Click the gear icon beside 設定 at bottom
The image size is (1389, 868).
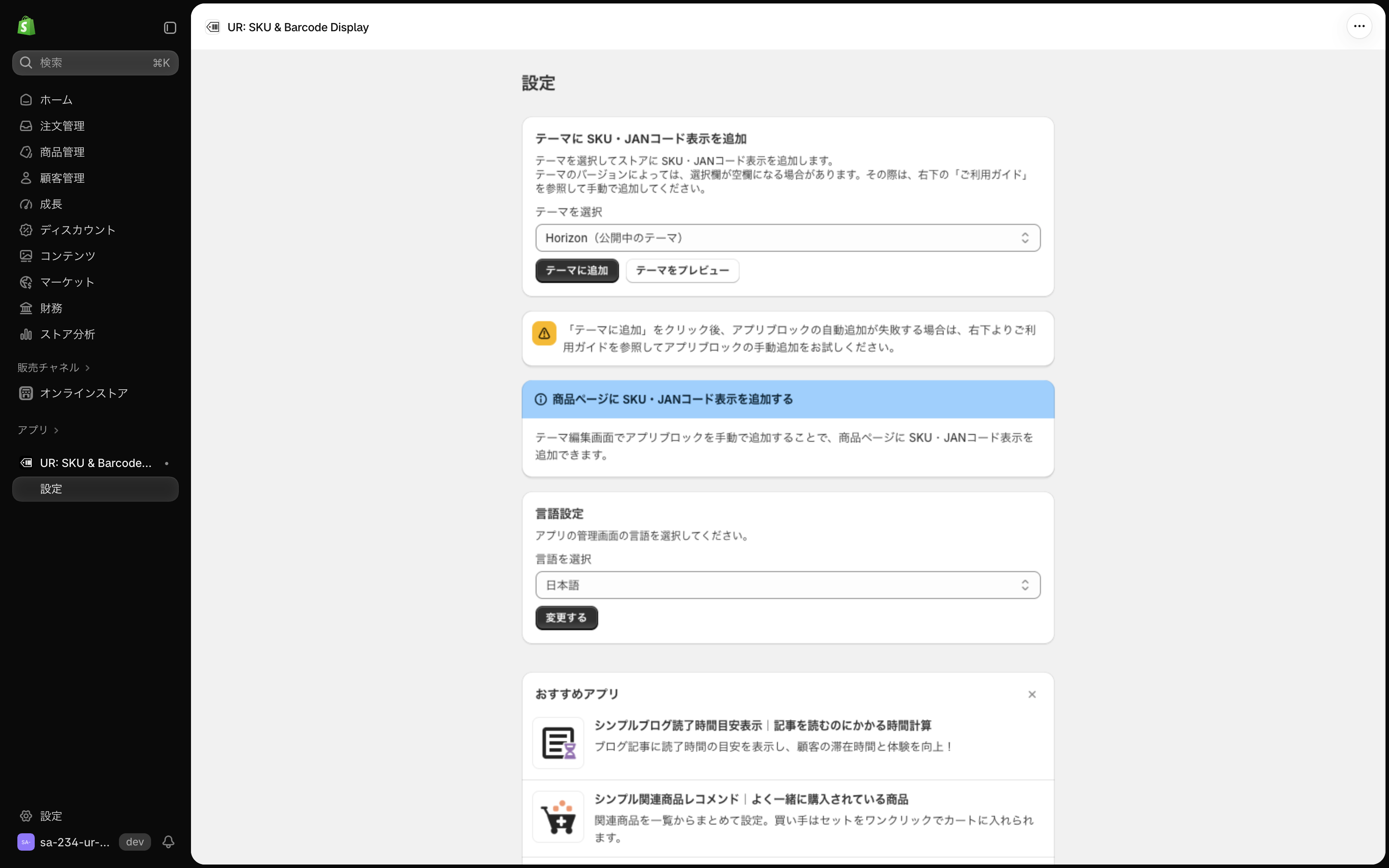coord(26,816)
